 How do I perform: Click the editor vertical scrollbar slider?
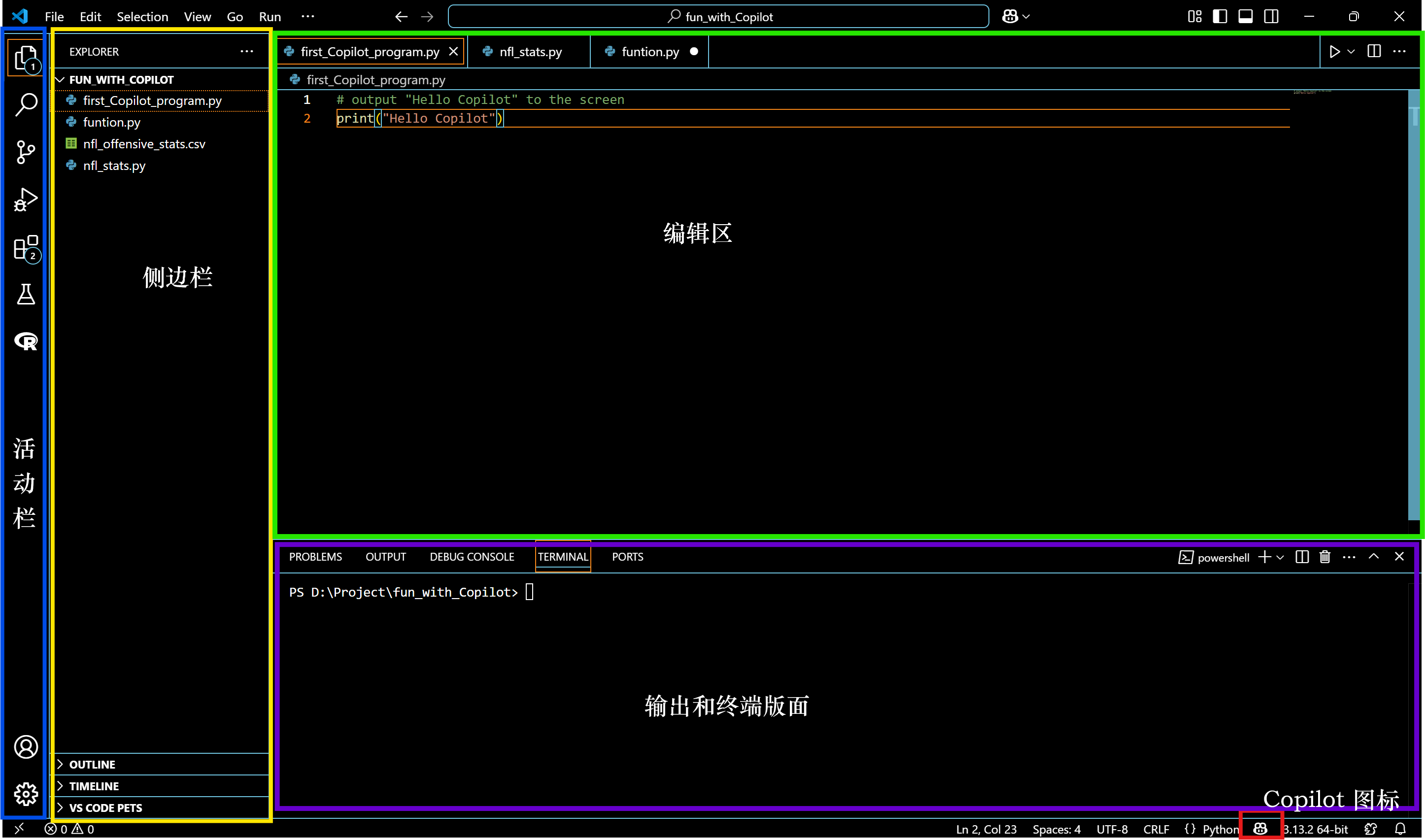(x=1414, y=305)
